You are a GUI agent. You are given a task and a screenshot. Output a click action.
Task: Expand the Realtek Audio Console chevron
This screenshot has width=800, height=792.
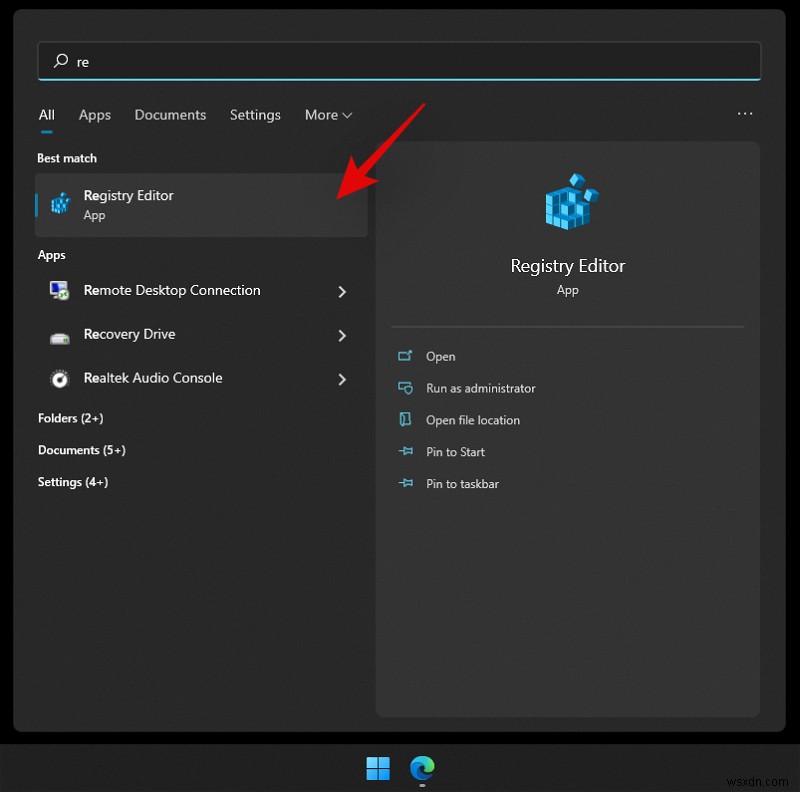click(342, 378)
